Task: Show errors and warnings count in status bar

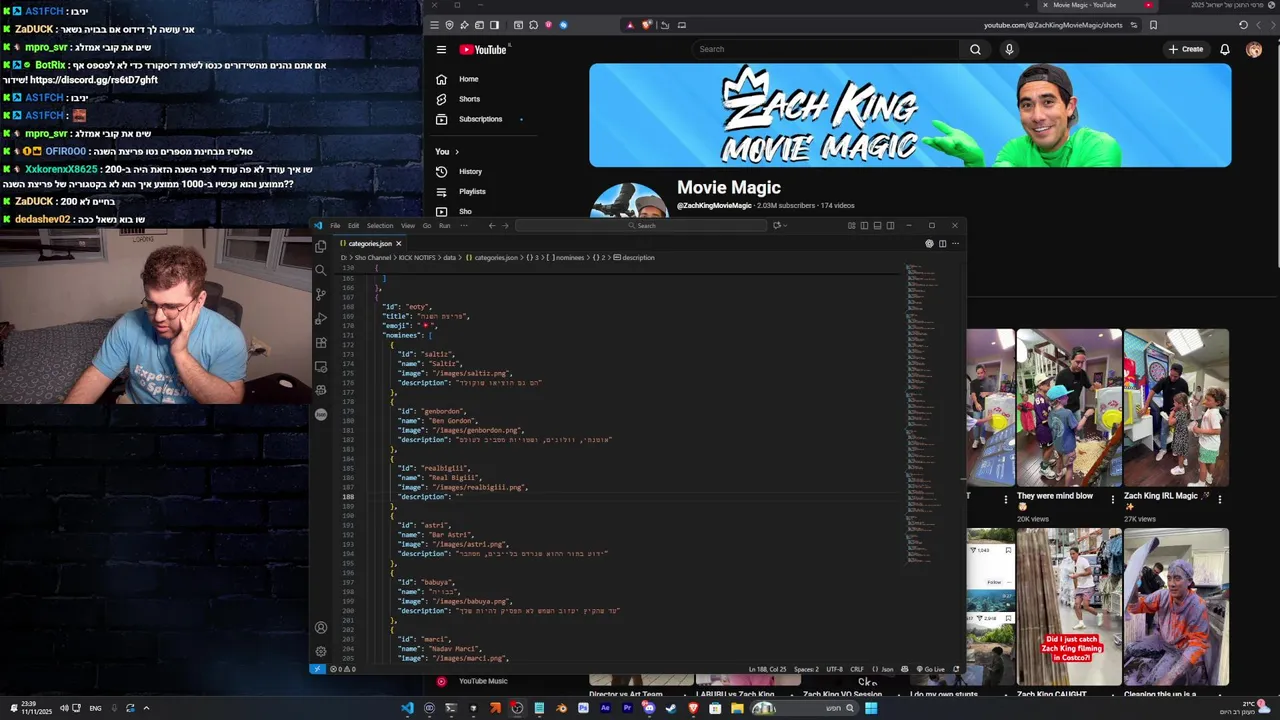Action: click(x=341, y=669)
